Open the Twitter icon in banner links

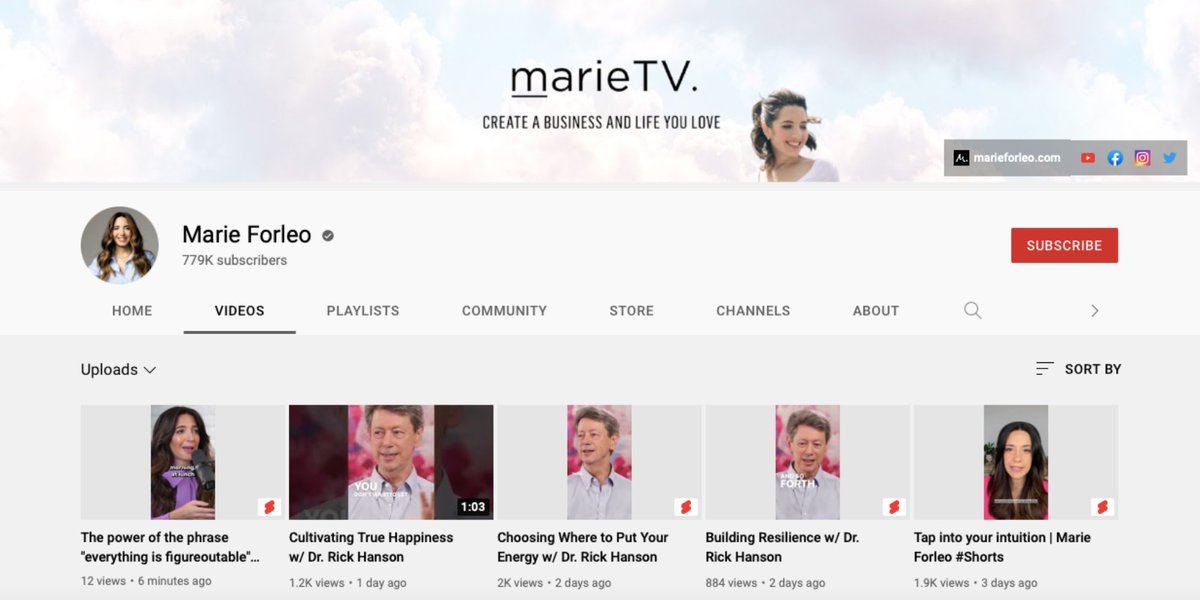(x=1169, y=158)
